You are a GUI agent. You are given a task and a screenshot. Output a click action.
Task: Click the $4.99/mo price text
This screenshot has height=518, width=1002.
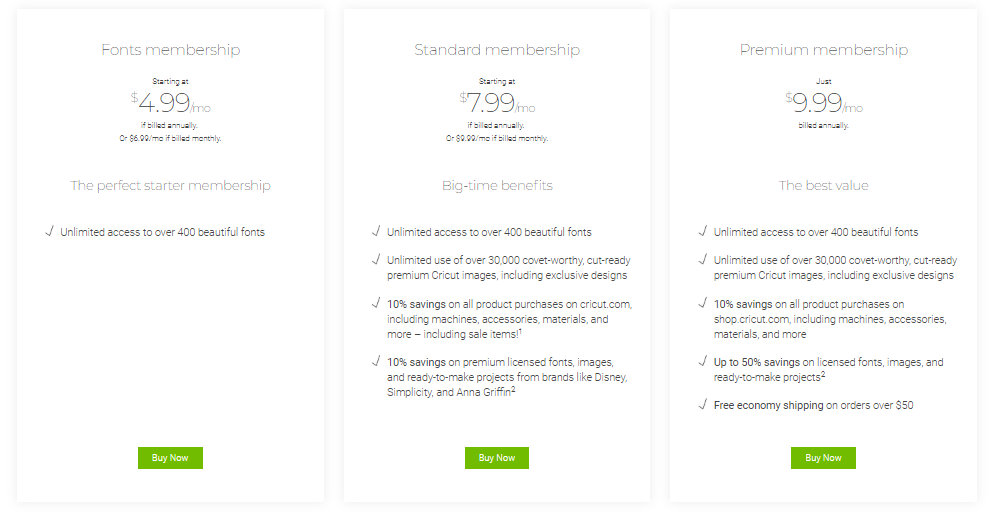(171, 102)
